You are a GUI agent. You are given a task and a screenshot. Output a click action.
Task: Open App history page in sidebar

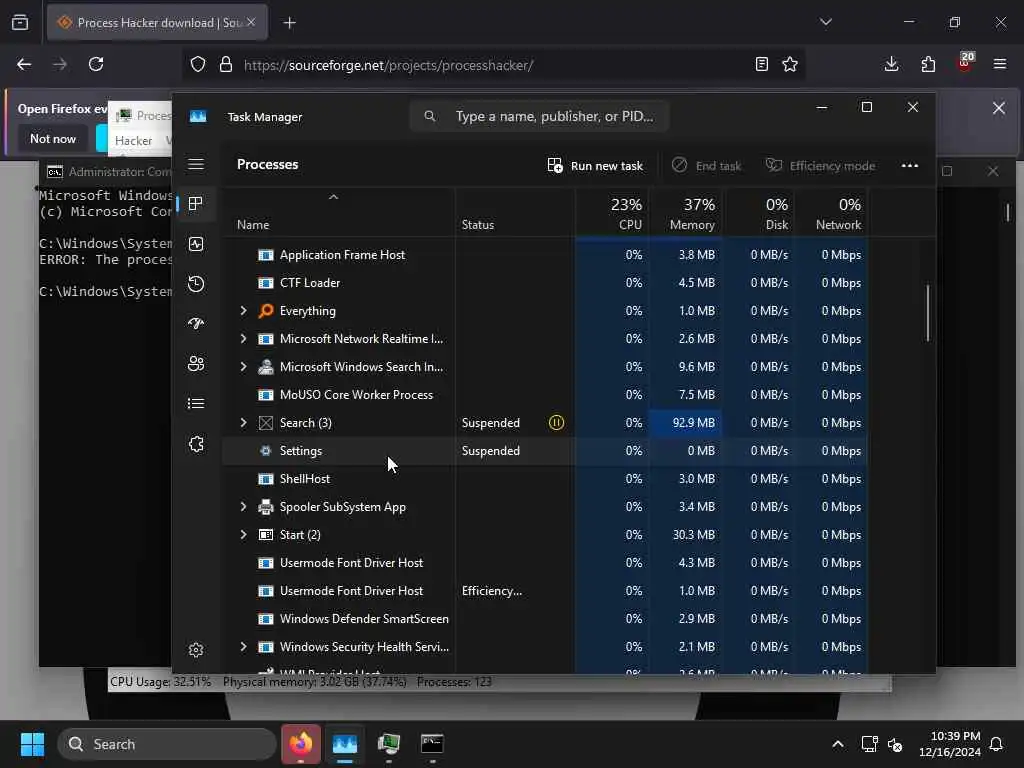(x=196, y=283)
